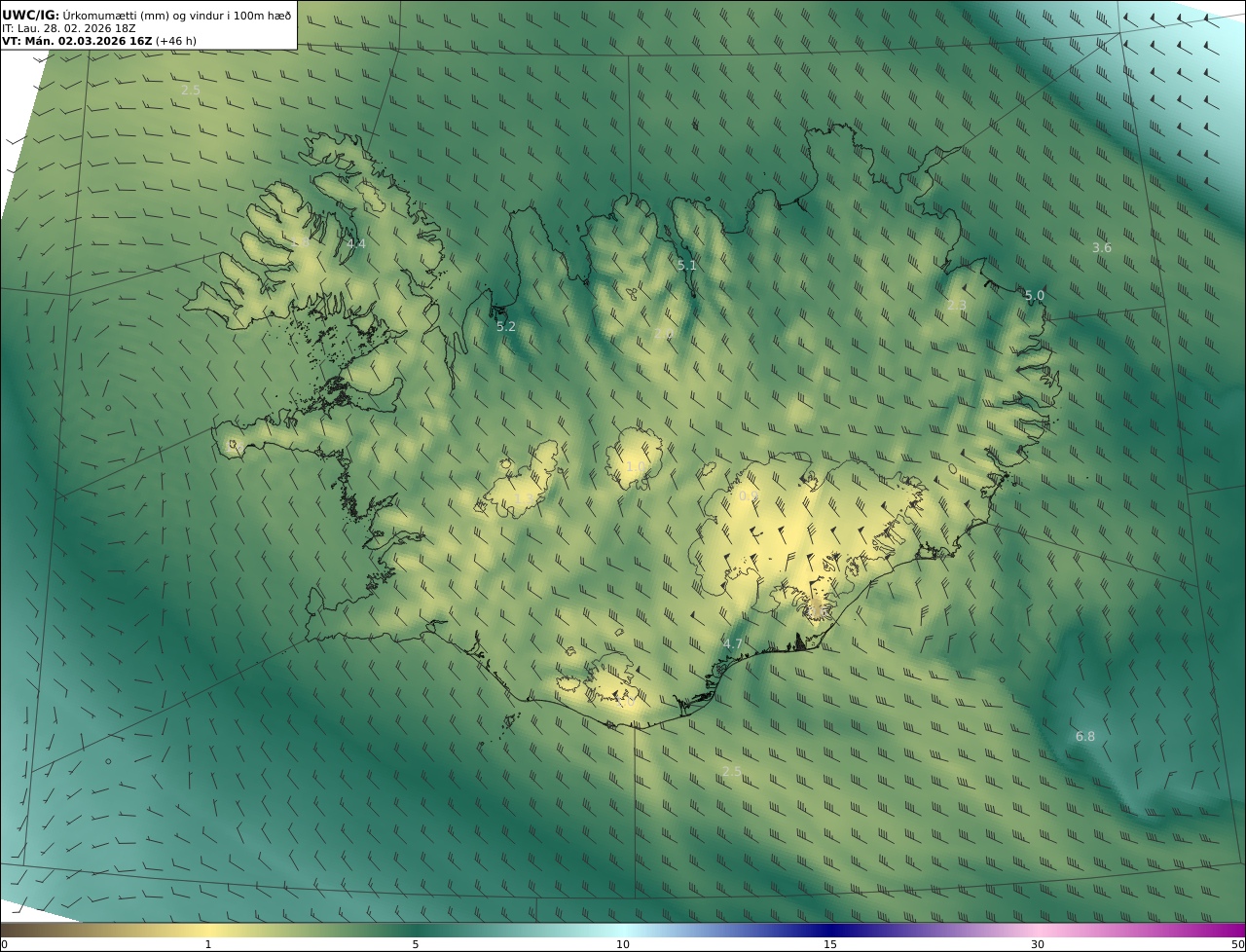
Task: Click the '(+46 h)' forecast offset label
Action: 175,42
